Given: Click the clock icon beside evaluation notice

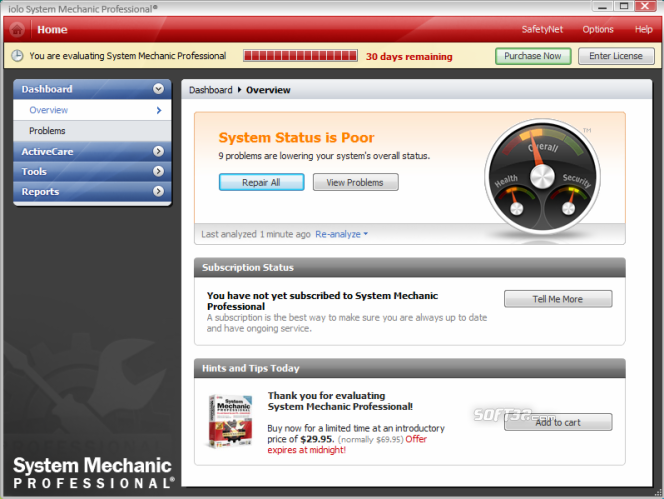Looking at the screenshot, I should (x=17, y=56).
